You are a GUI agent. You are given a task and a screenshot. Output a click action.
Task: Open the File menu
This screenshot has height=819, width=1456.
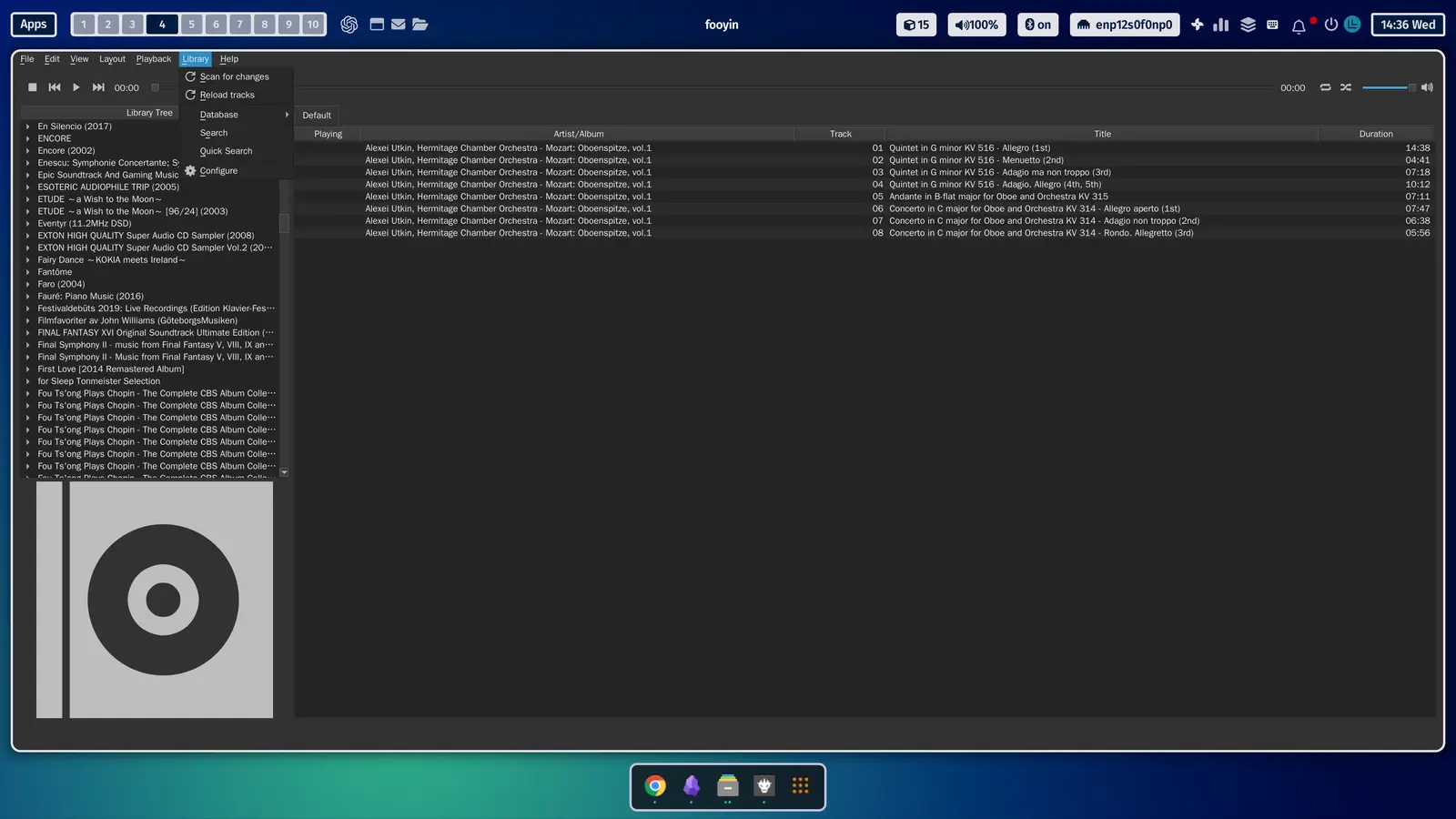tap(27, 59)
